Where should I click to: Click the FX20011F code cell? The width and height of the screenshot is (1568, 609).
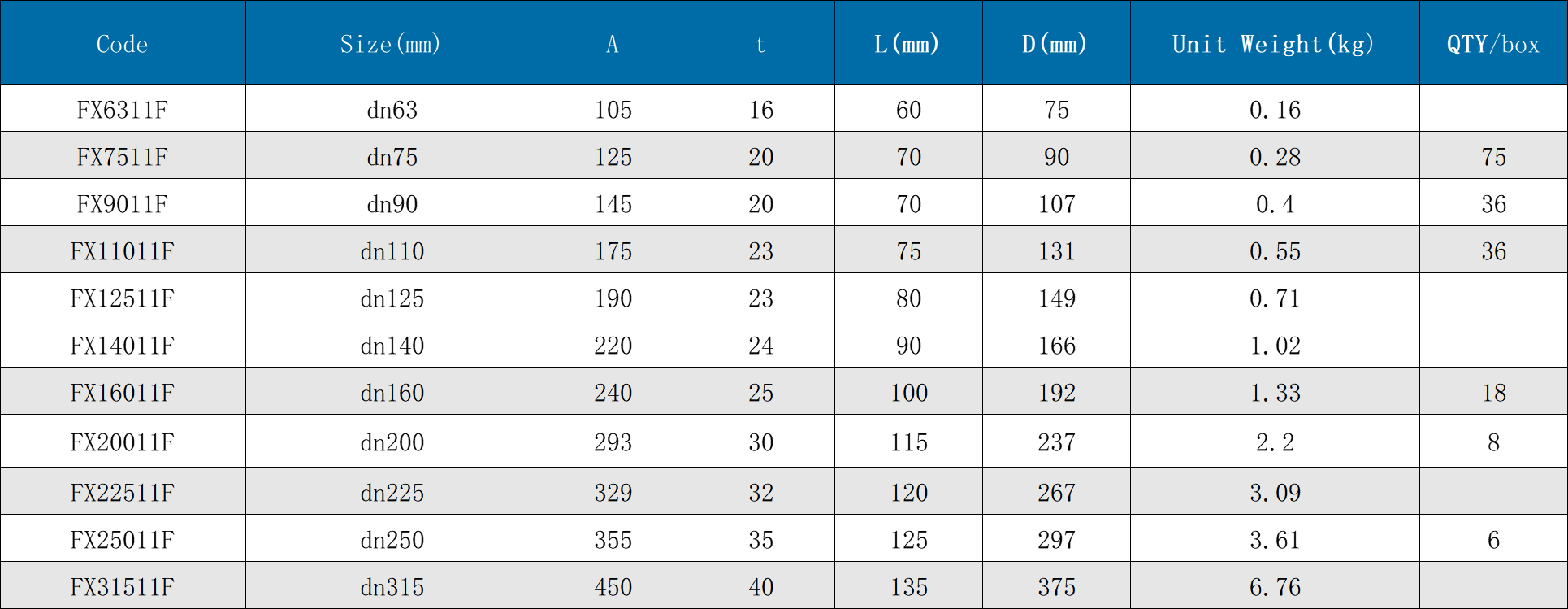click(x=123, y=442)
